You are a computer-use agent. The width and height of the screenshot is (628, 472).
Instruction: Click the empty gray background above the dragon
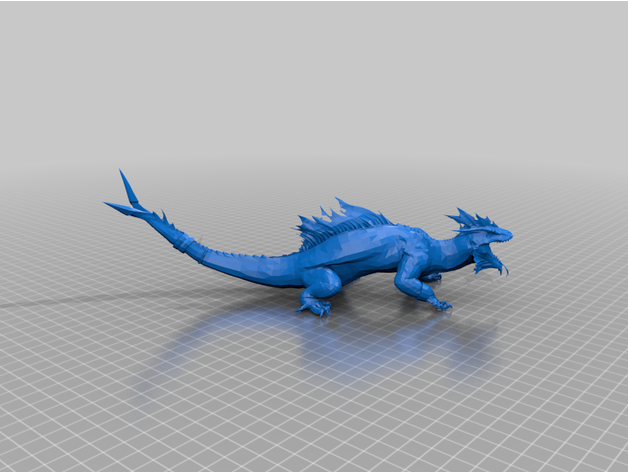(x=314, y=80)
